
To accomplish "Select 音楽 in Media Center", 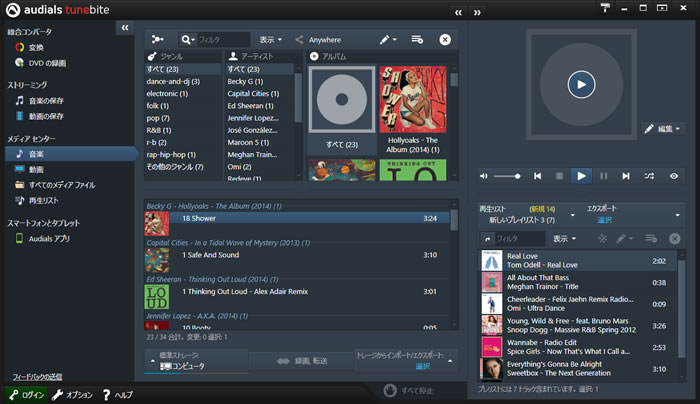I will tap(71, 154).
